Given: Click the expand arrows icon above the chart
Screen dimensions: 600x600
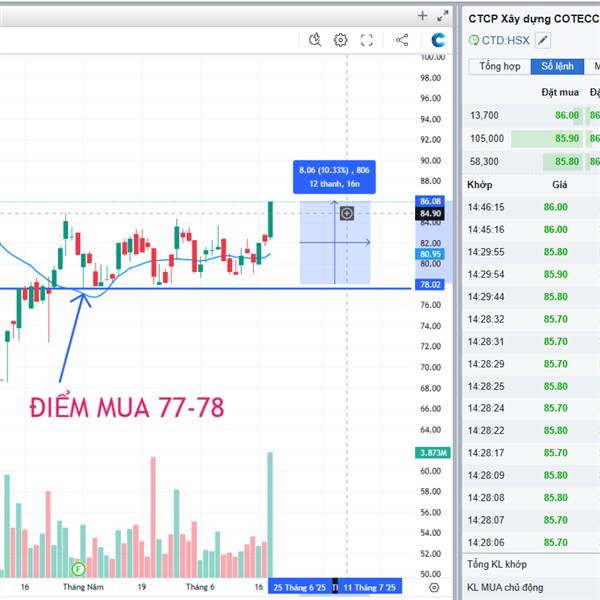Looking at the screenshot, I should click(x=443, y=16).
